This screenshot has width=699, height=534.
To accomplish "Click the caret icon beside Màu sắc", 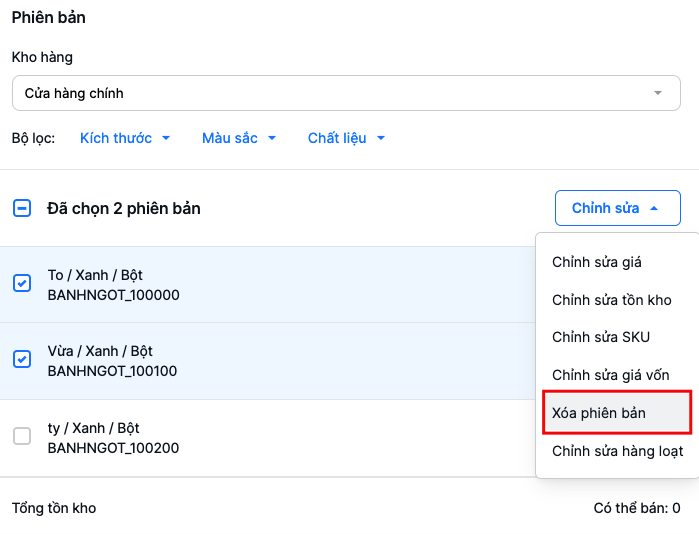I will tap(272, 138).
